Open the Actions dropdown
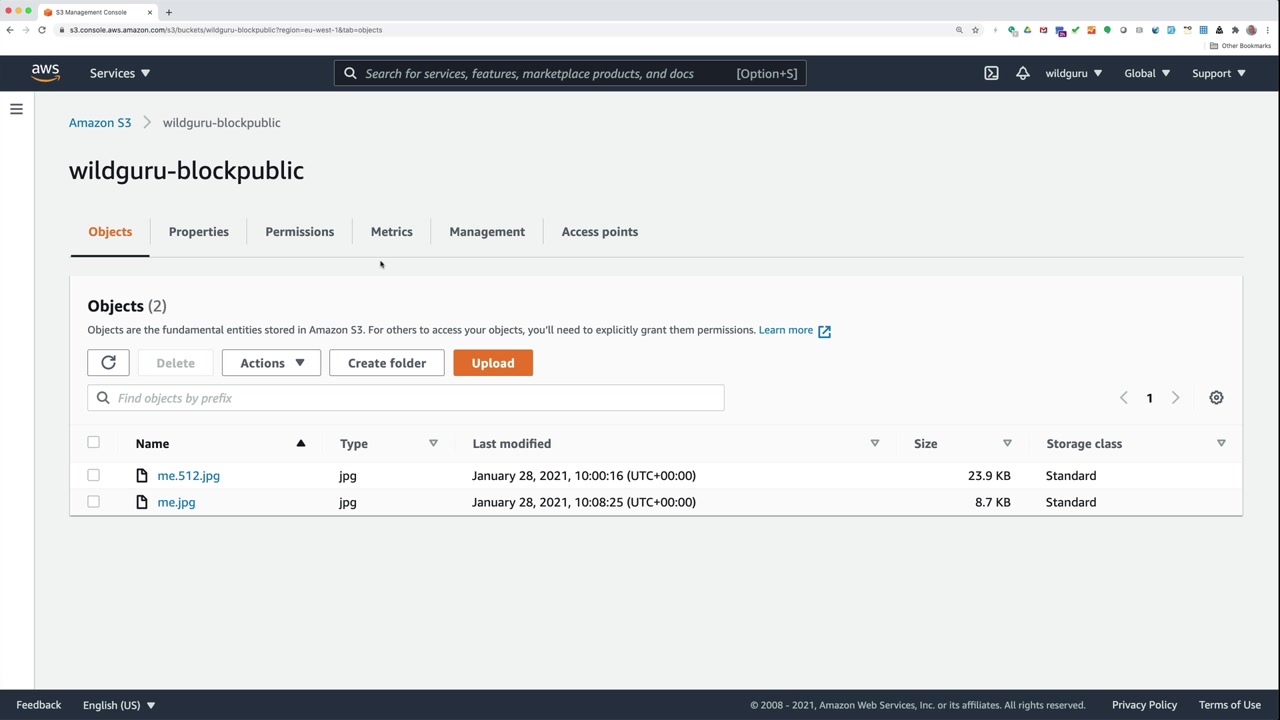The image size is (1280, 720). point(271,363)
